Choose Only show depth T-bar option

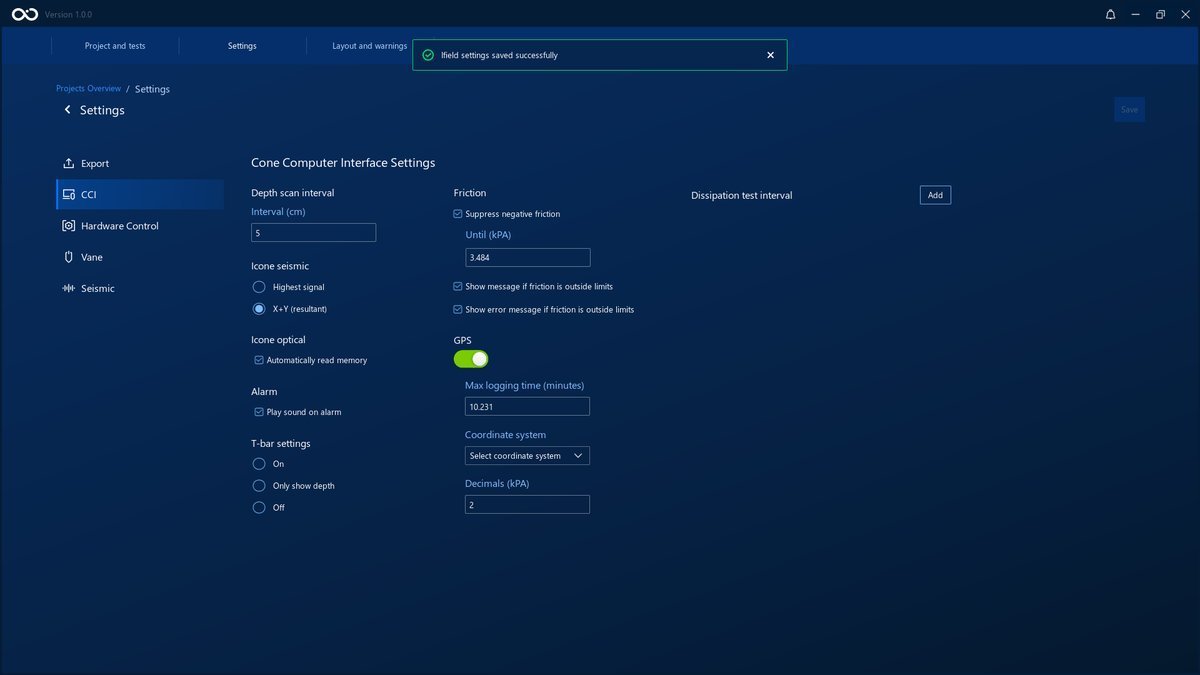pos(259,486)
